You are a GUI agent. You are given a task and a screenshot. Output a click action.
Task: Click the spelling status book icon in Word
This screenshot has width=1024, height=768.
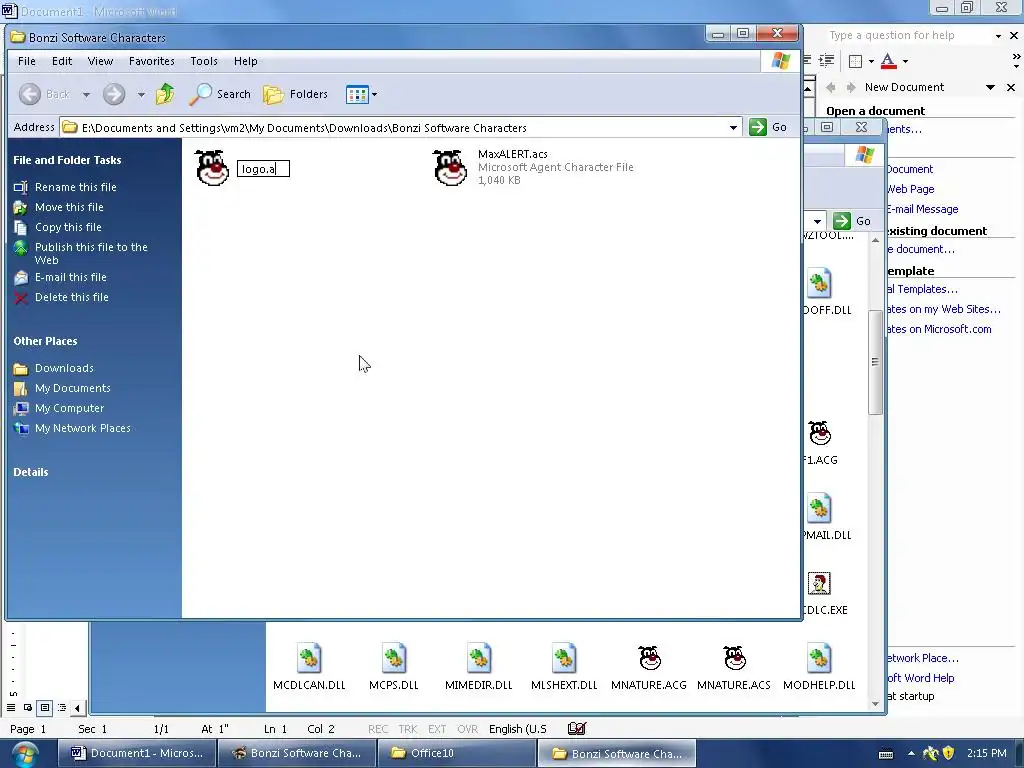point(577,729)
